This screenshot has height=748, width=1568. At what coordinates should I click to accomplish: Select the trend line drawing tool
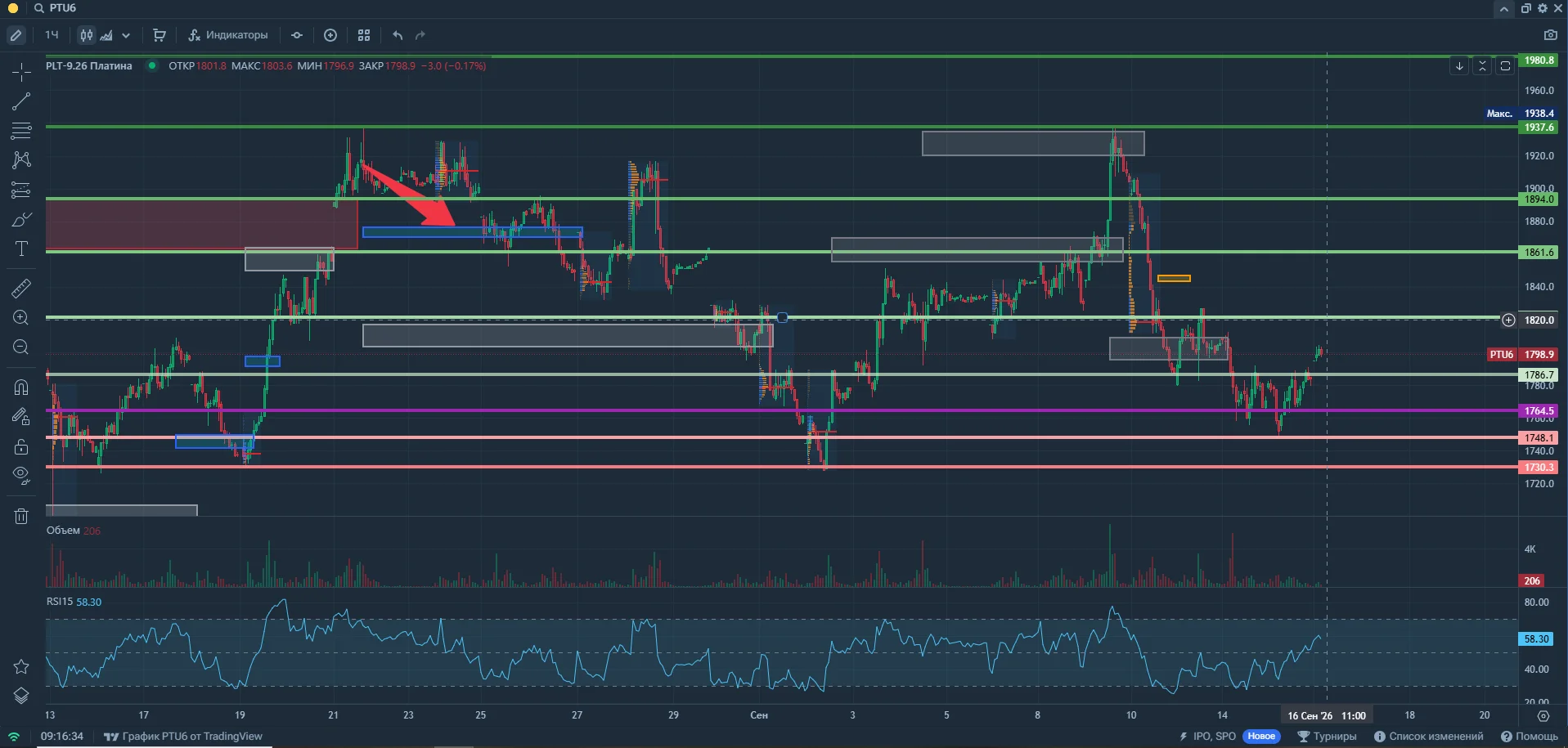click(21, 101)
